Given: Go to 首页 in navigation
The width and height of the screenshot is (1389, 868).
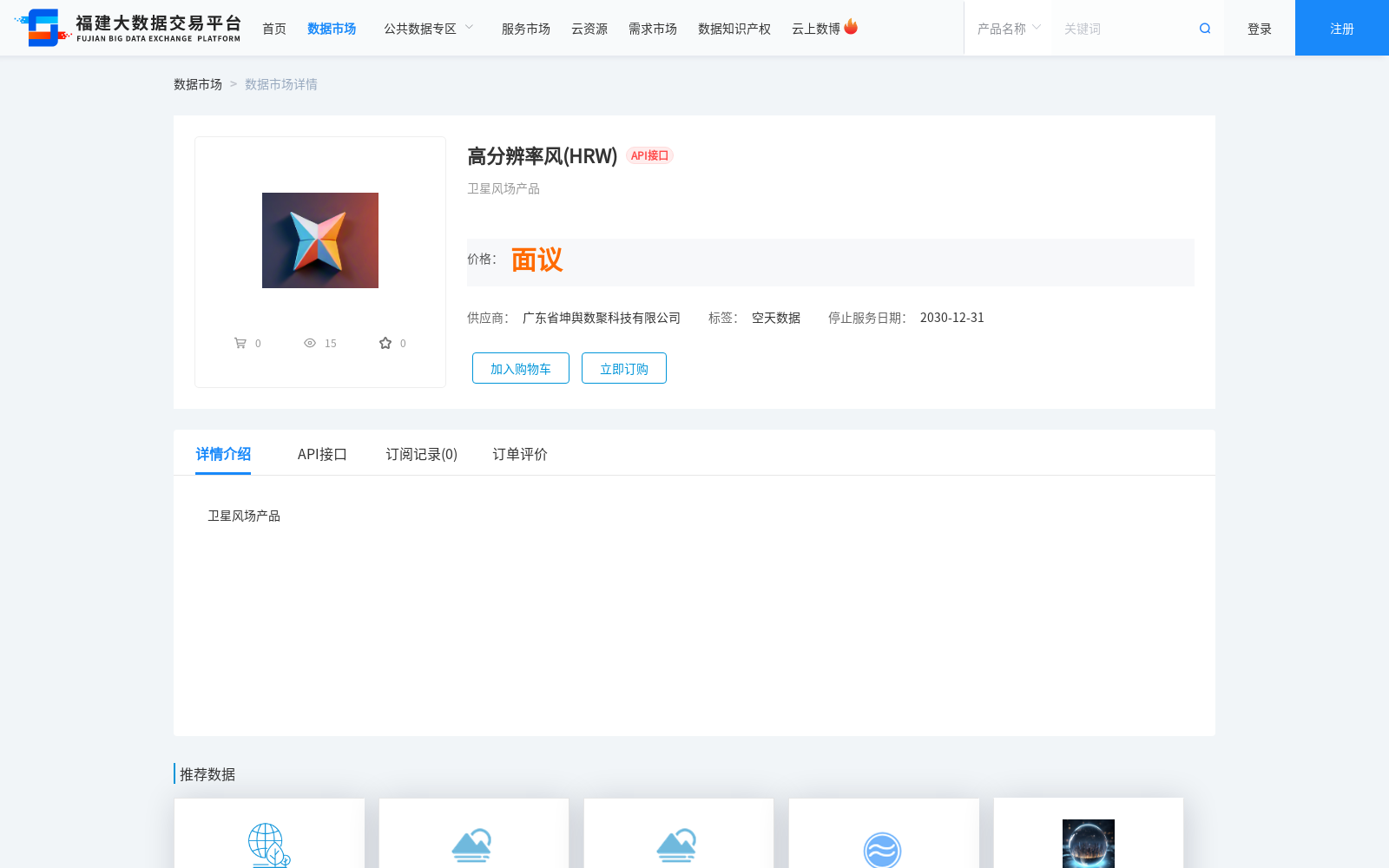Looking at the screenshot, I should click(274, 29).
